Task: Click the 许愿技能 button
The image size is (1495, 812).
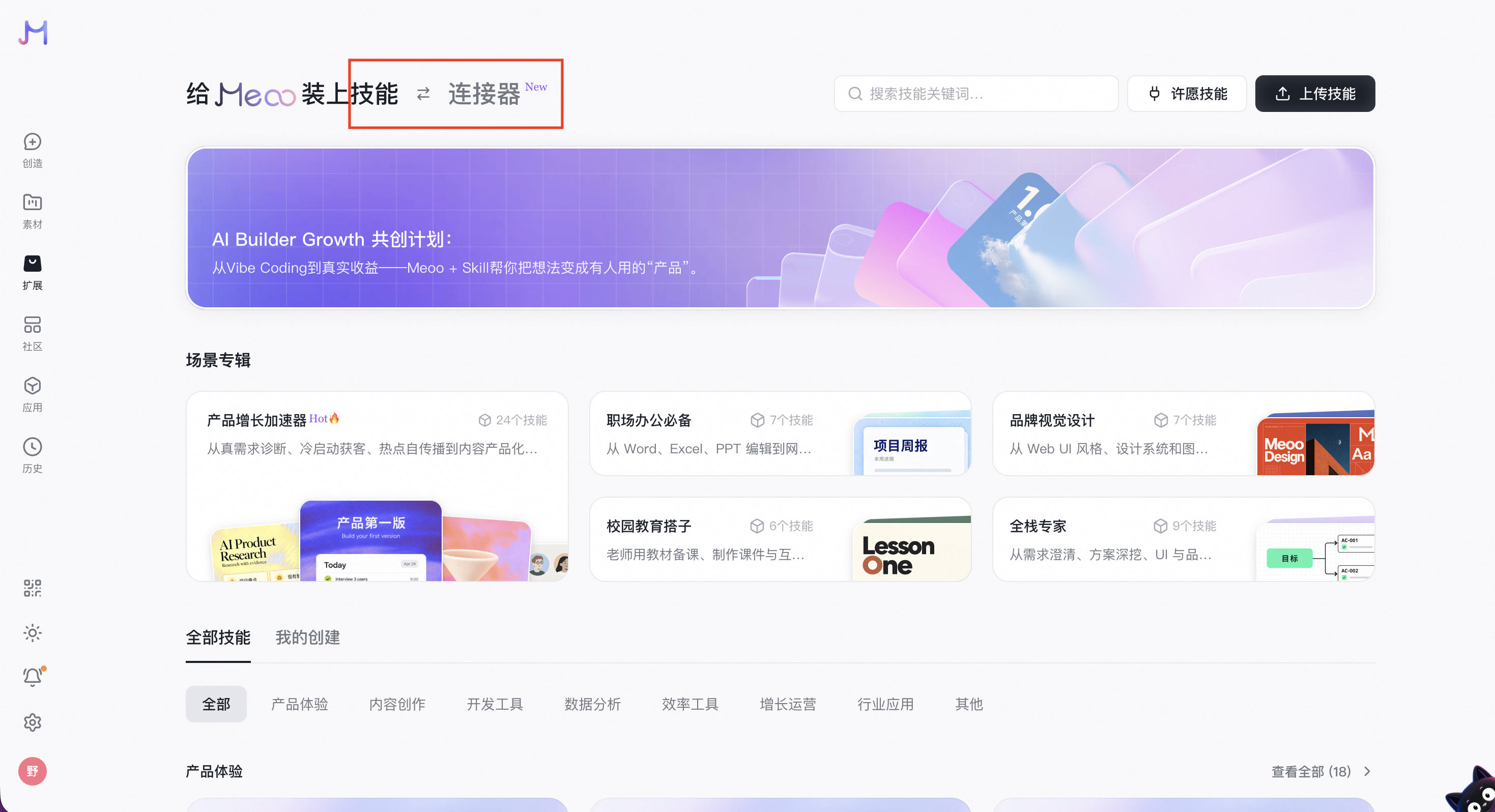Action: [x=1187, y=94]
